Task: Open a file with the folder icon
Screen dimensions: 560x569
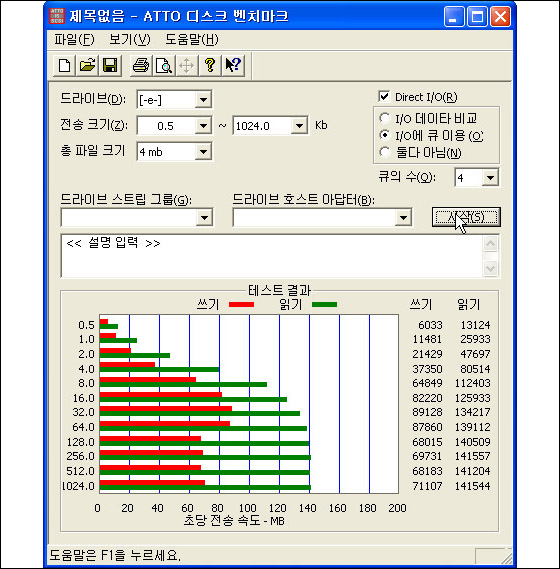Action: pos(87,65)
